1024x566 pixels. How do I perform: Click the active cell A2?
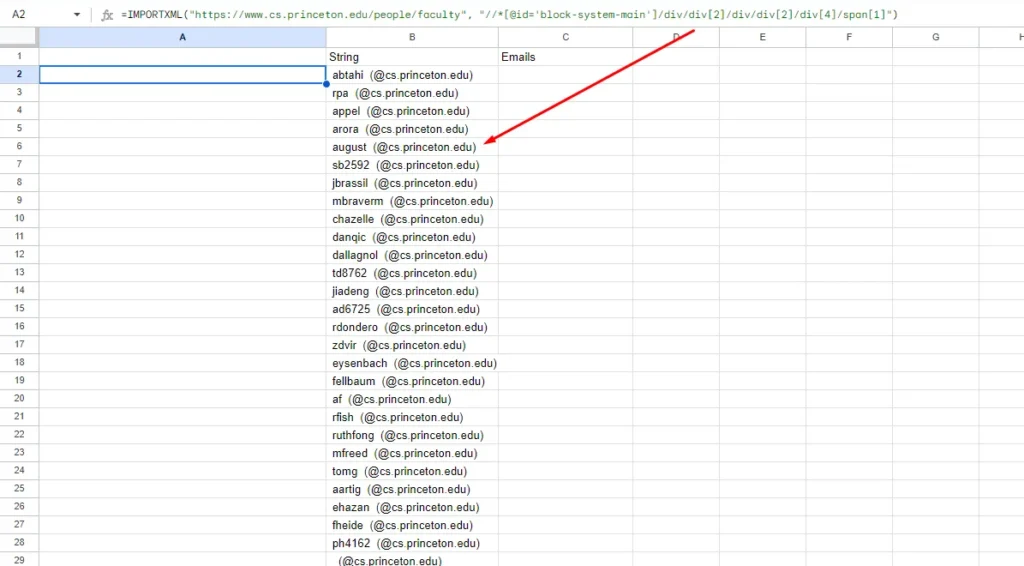182,75
